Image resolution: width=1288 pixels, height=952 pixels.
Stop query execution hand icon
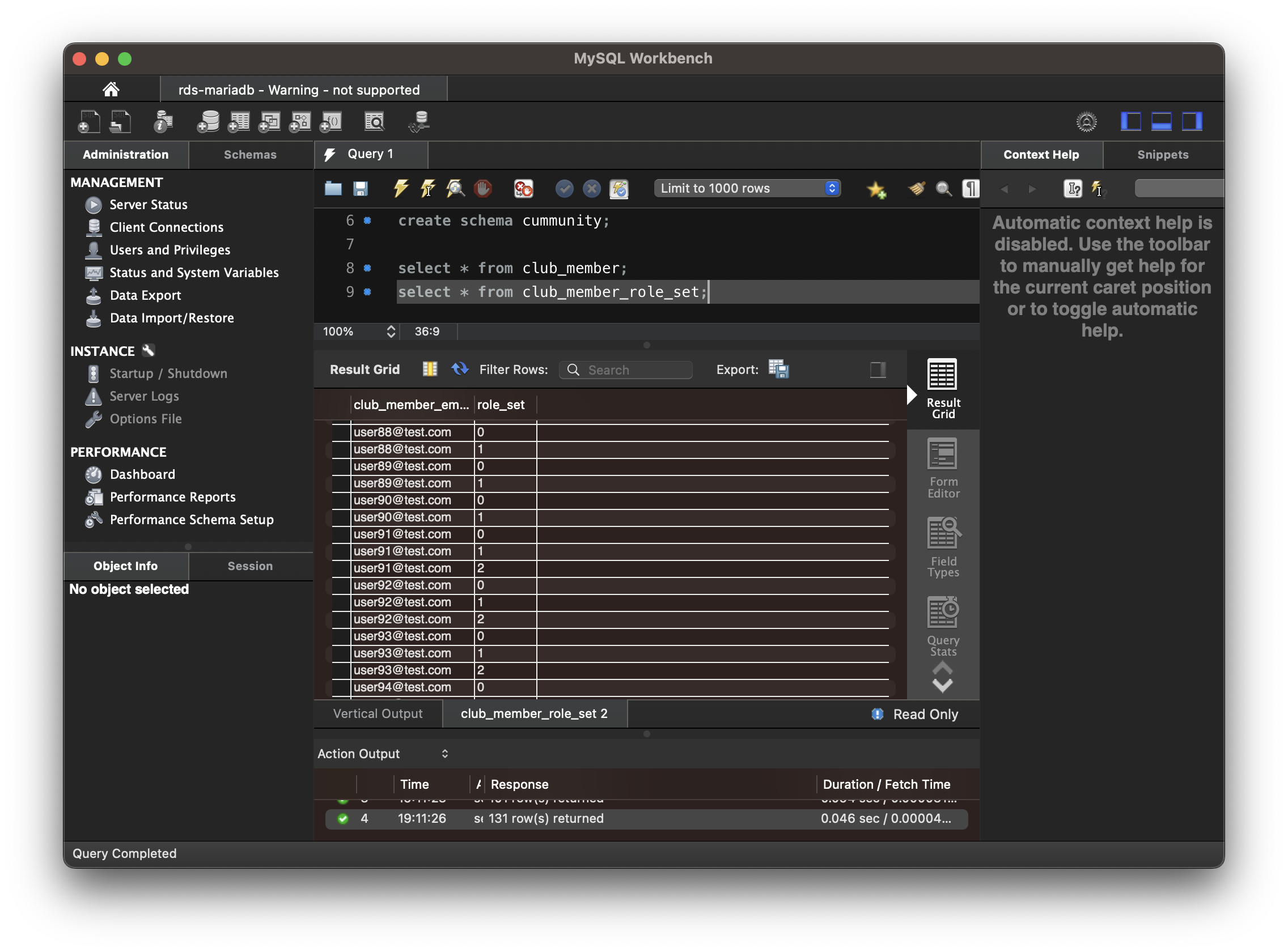coord(482,189)
